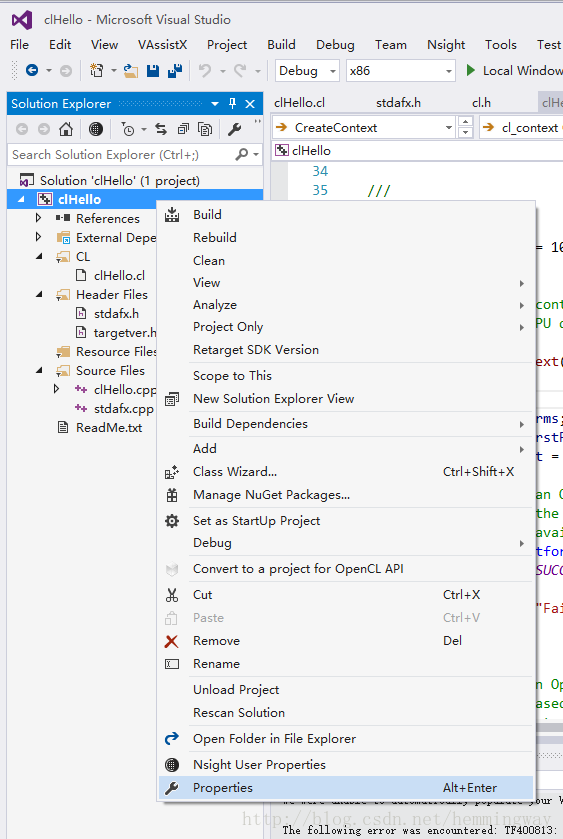Choose Scope to This
The image size is (563, 839).
(346, 376)
